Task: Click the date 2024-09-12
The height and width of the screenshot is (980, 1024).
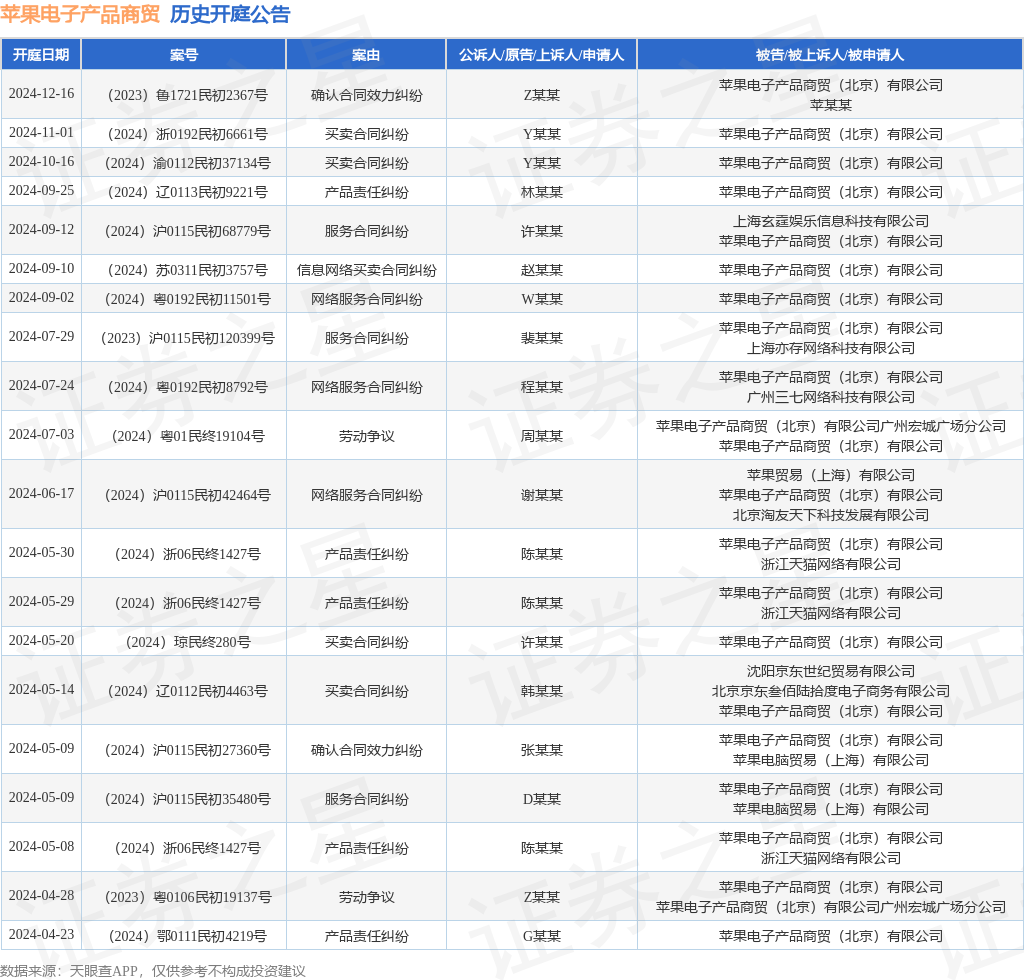Action: coord(41,229)
